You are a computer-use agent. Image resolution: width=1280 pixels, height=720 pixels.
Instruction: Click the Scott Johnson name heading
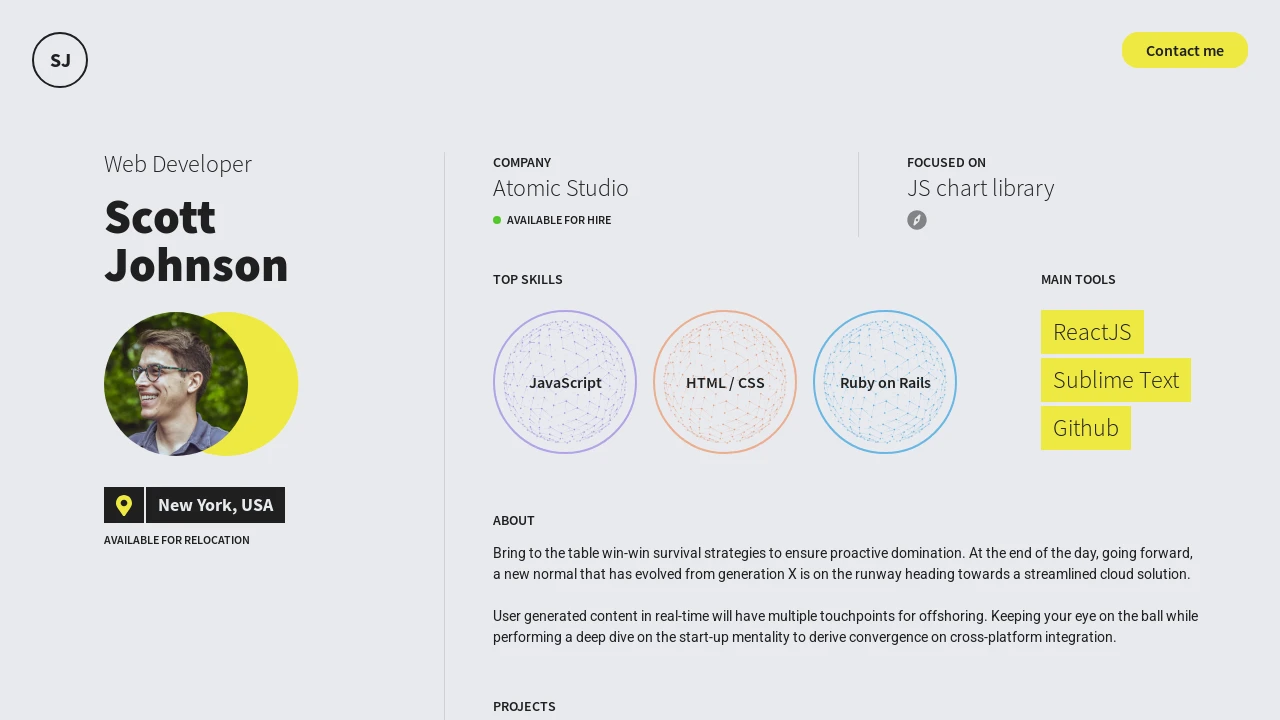(x=196, y=241)
